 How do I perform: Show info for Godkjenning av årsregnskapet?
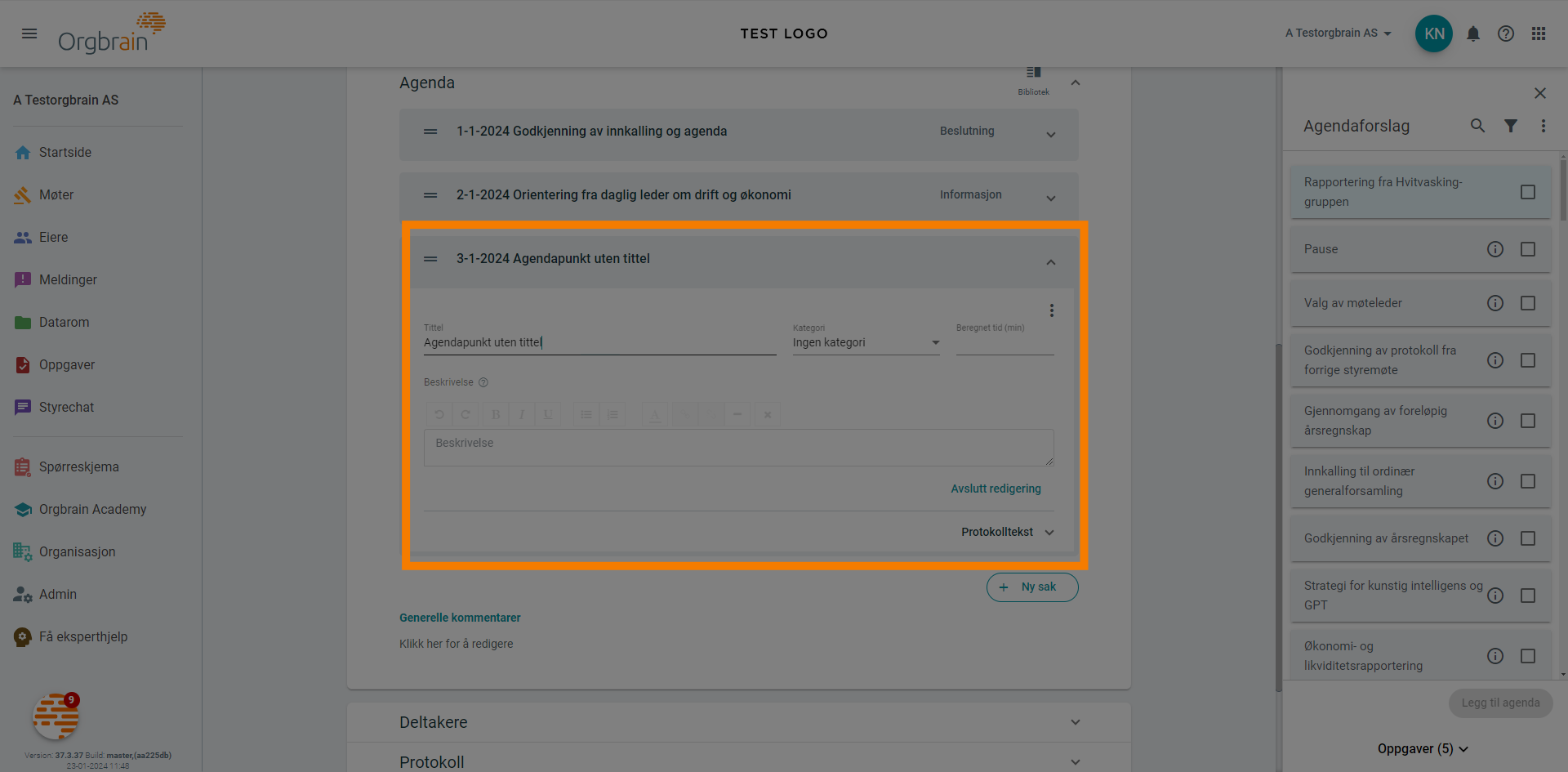click(x=1495, y=538)
